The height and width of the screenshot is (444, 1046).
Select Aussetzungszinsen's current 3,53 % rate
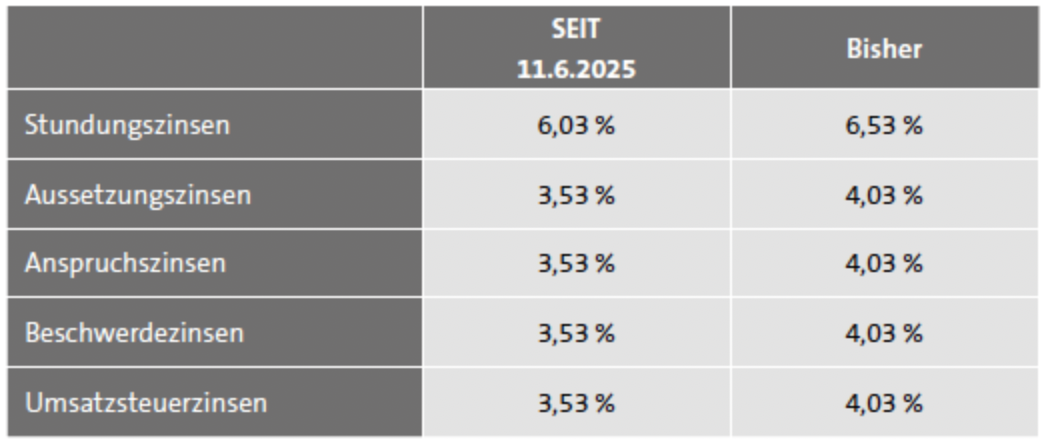click(576, 195)
